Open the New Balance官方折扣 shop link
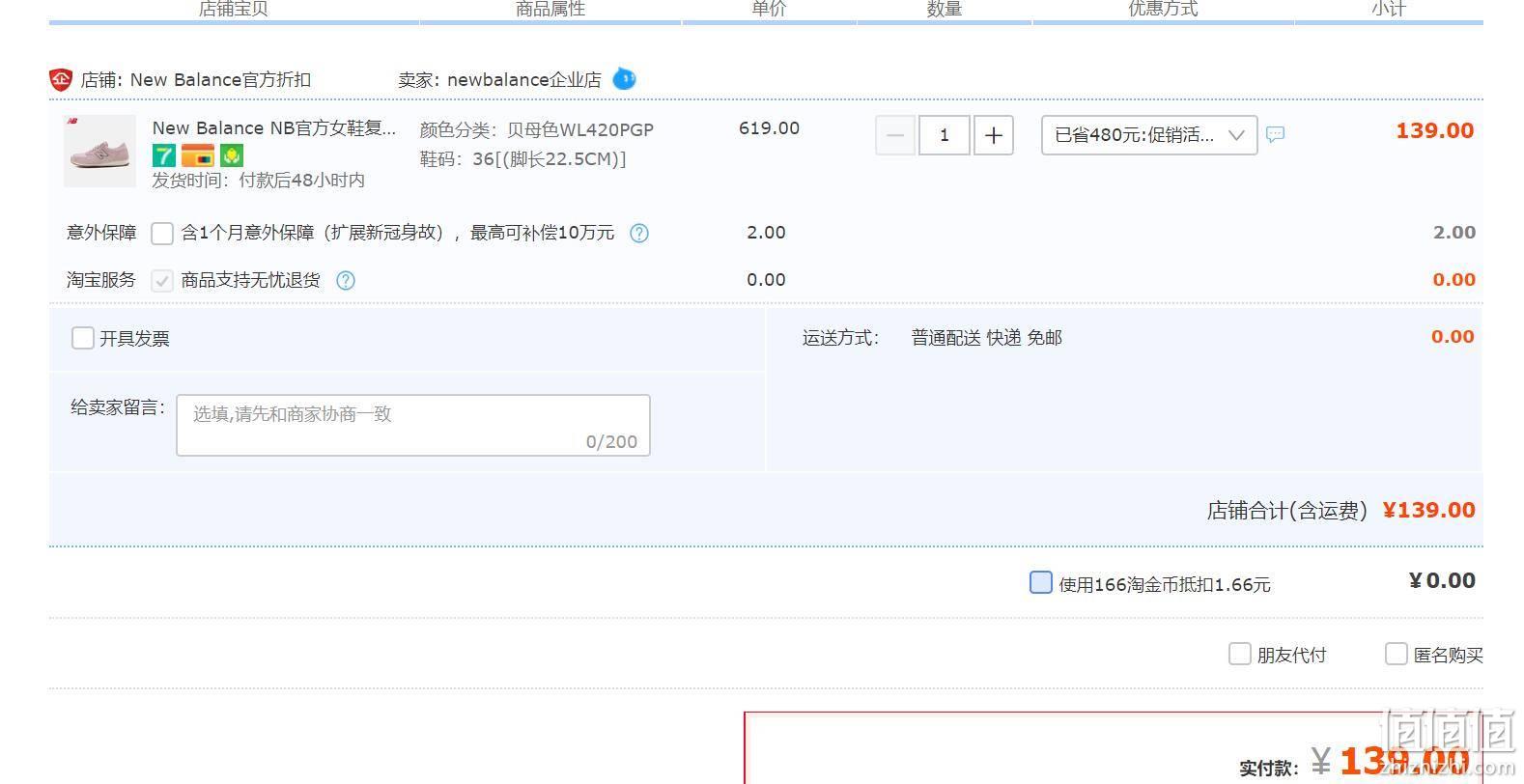The width and height of the screenshot is (1524, 784). [220, 79]
